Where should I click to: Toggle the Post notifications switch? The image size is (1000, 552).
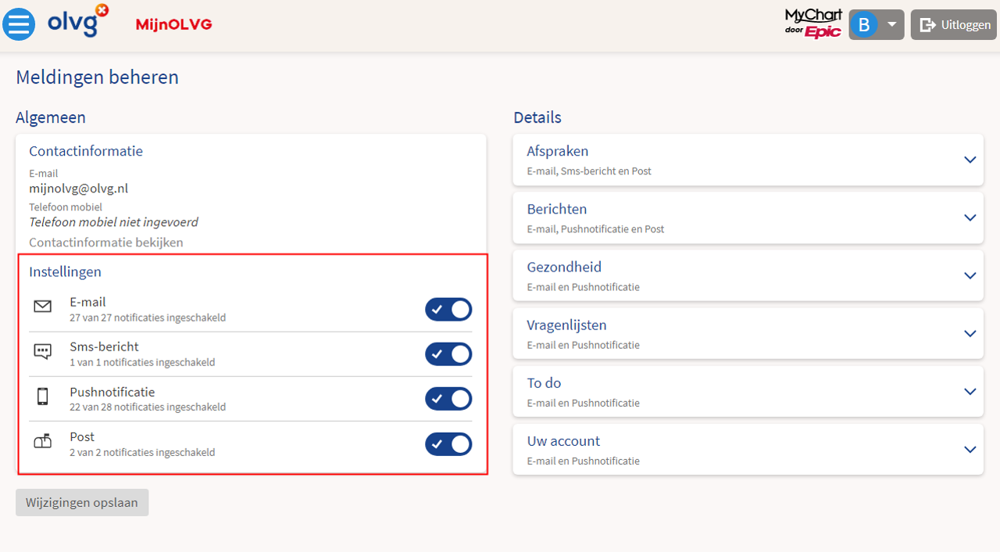click(448, 444)
